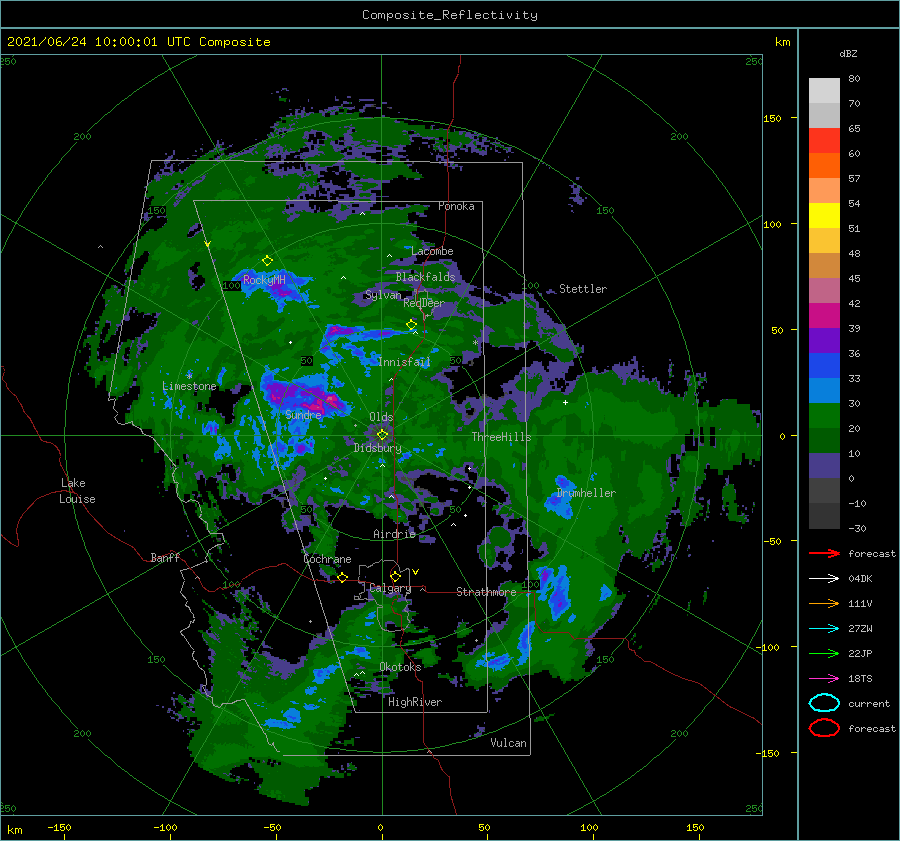Click the cyan current oval icon
Image resolution: width=900 pixels, height=841 pixels.
pos(824,703)
